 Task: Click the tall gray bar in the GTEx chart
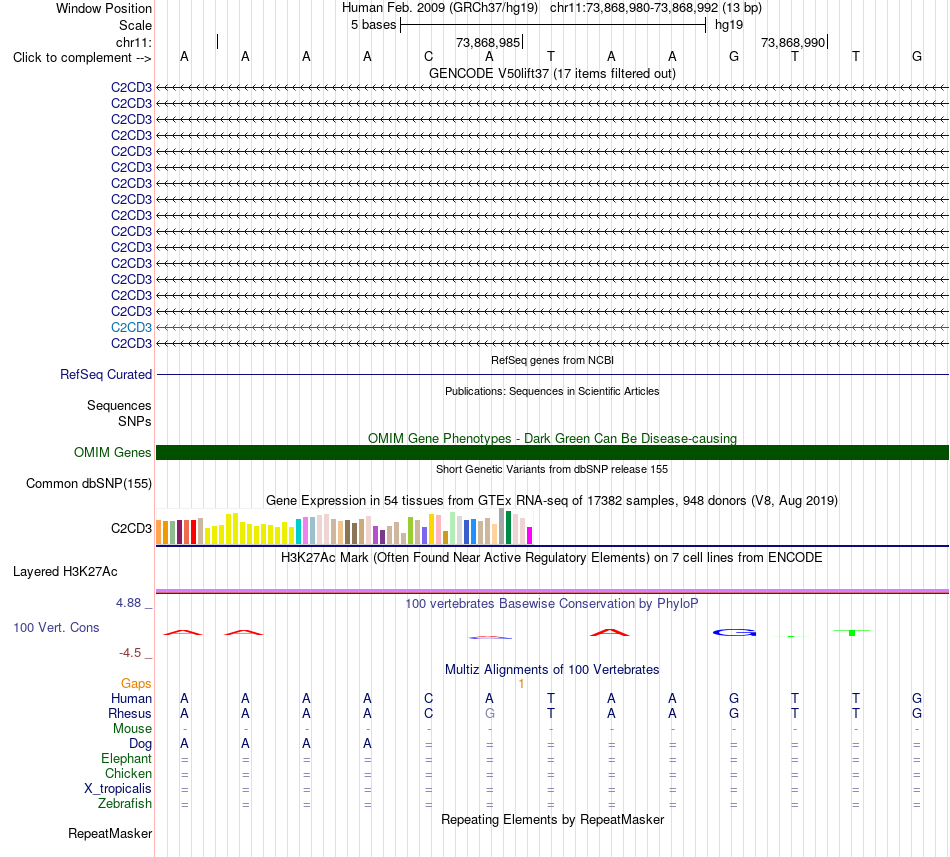coord(501,526)
